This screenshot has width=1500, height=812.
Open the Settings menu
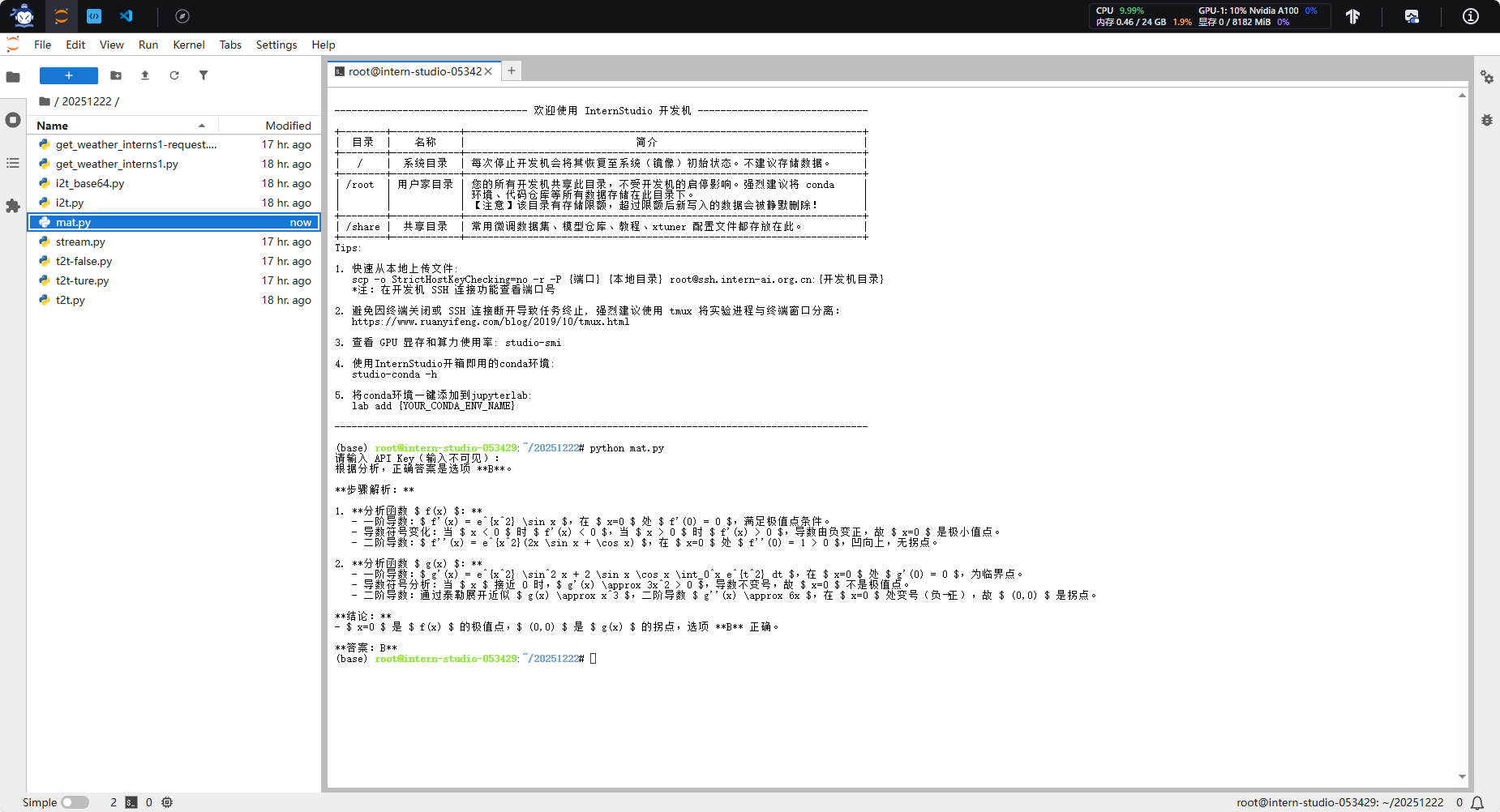pos(276,45)
